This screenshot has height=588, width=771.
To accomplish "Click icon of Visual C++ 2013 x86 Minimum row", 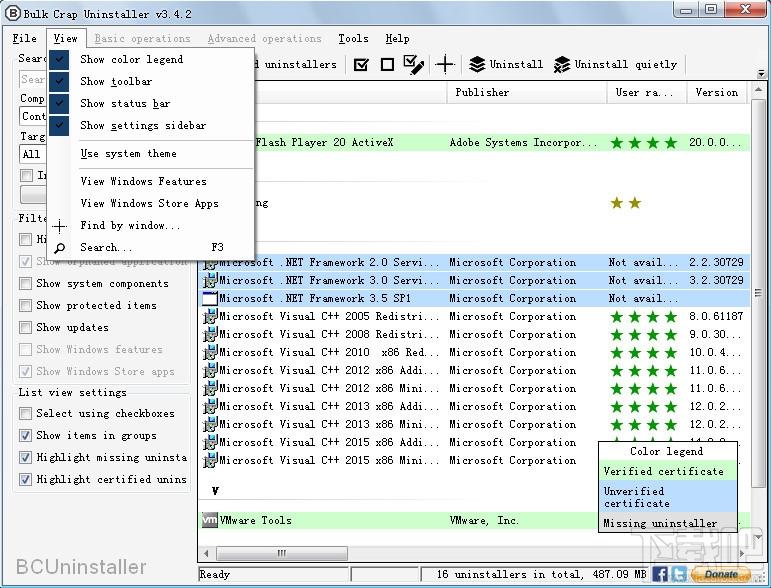I will 210,424.
